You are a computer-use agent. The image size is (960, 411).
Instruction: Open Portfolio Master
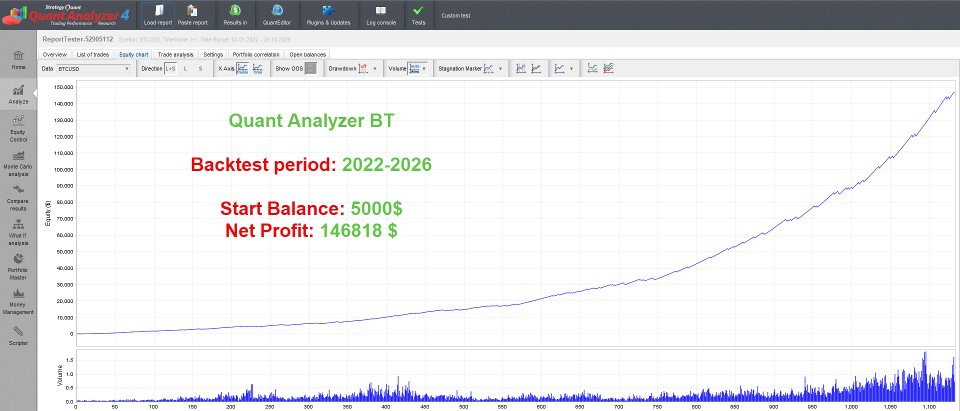tap(18, 266)
